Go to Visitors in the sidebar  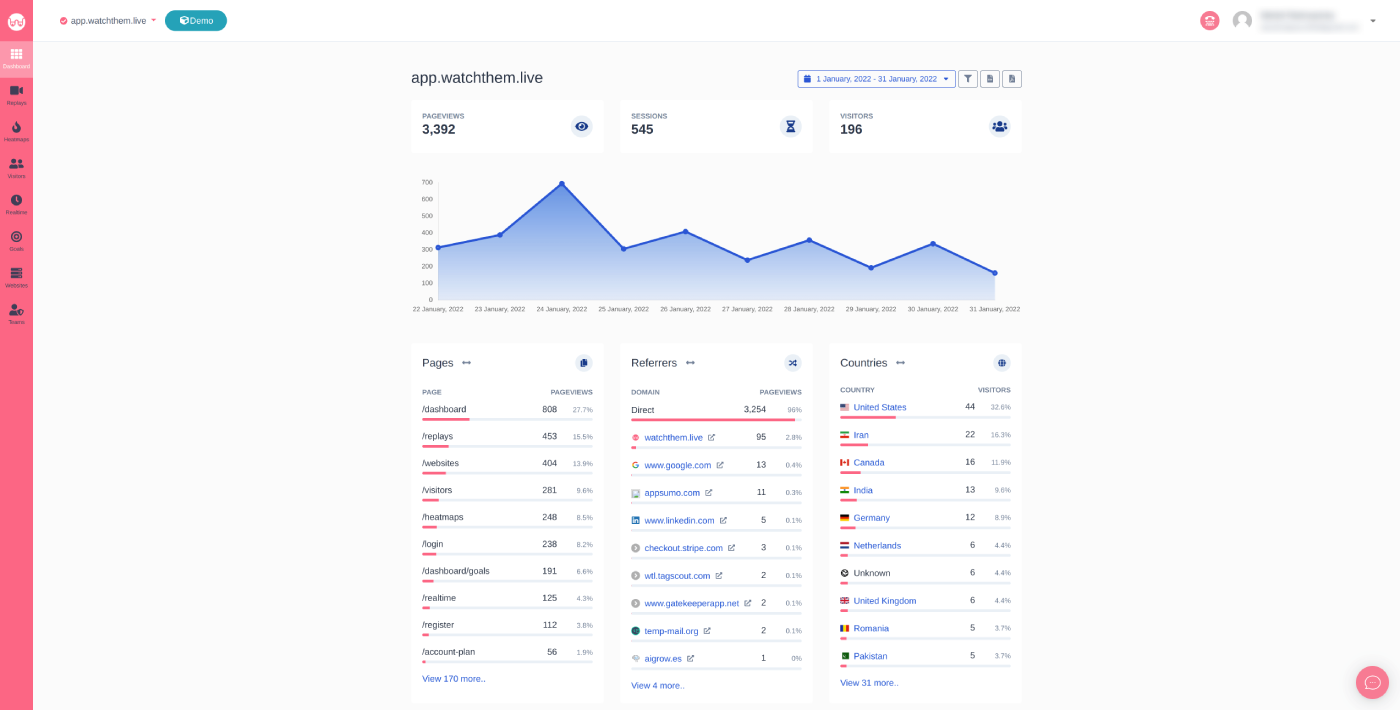click(x=16, y=168)
